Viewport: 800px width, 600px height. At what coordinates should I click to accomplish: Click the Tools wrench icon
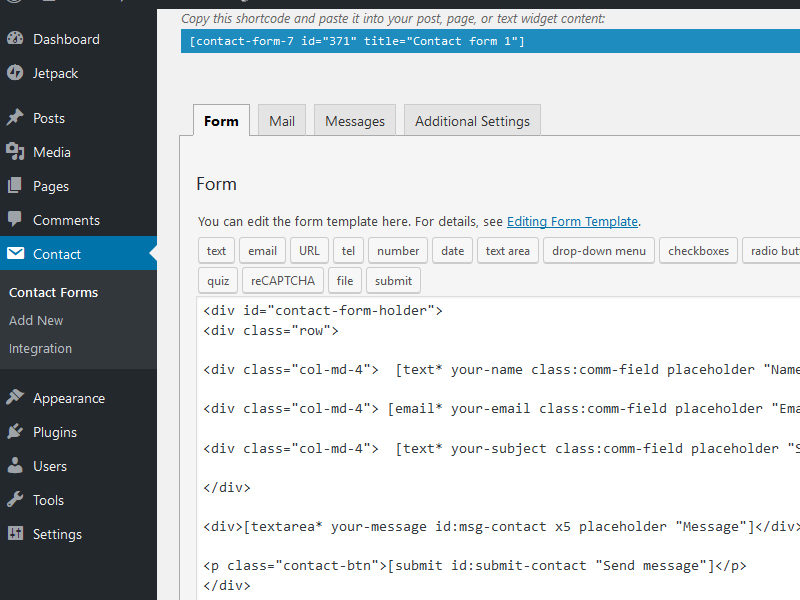(15, 500)
